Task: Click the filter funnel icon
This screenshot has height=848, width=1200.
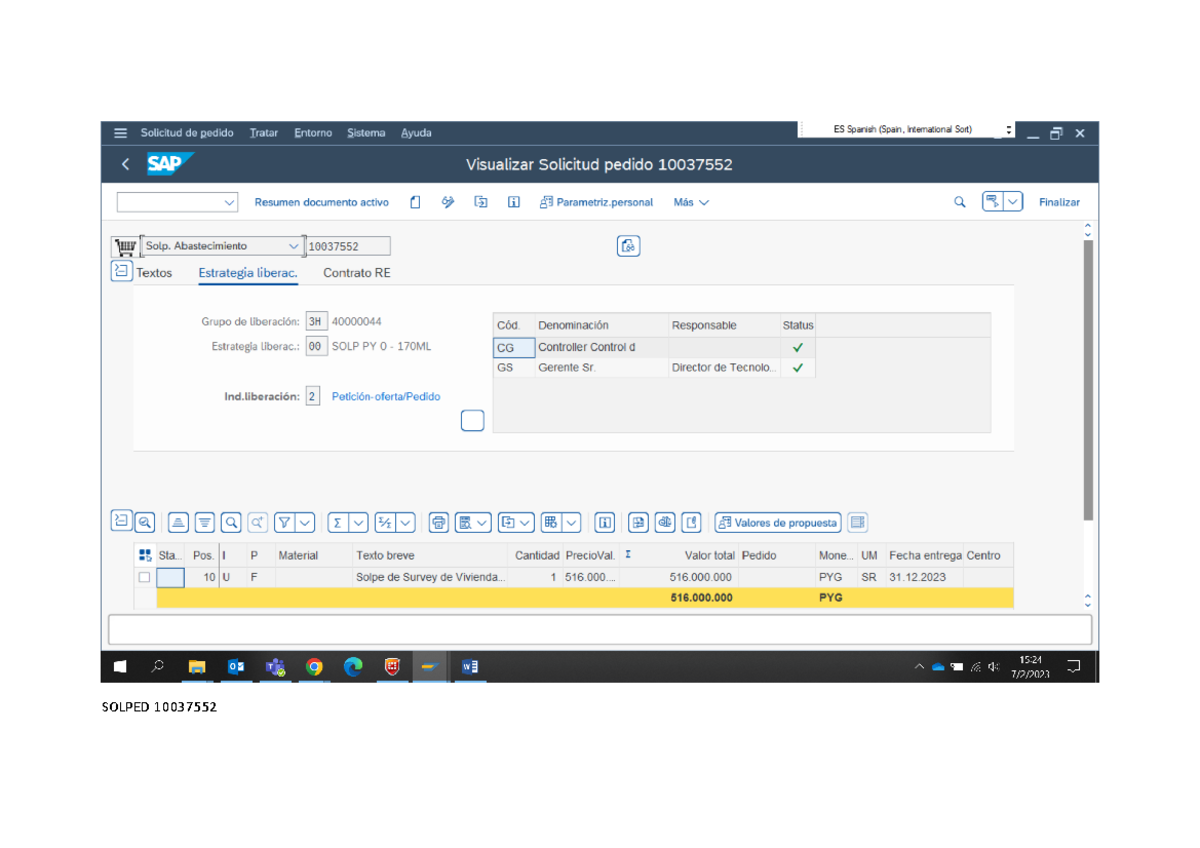Action: tap(285, 522)
